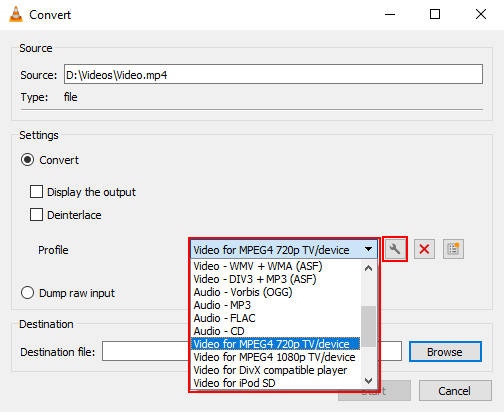Choose Audio - CD profile
Viewport: 504px width, 412px height.
[275, 331]
